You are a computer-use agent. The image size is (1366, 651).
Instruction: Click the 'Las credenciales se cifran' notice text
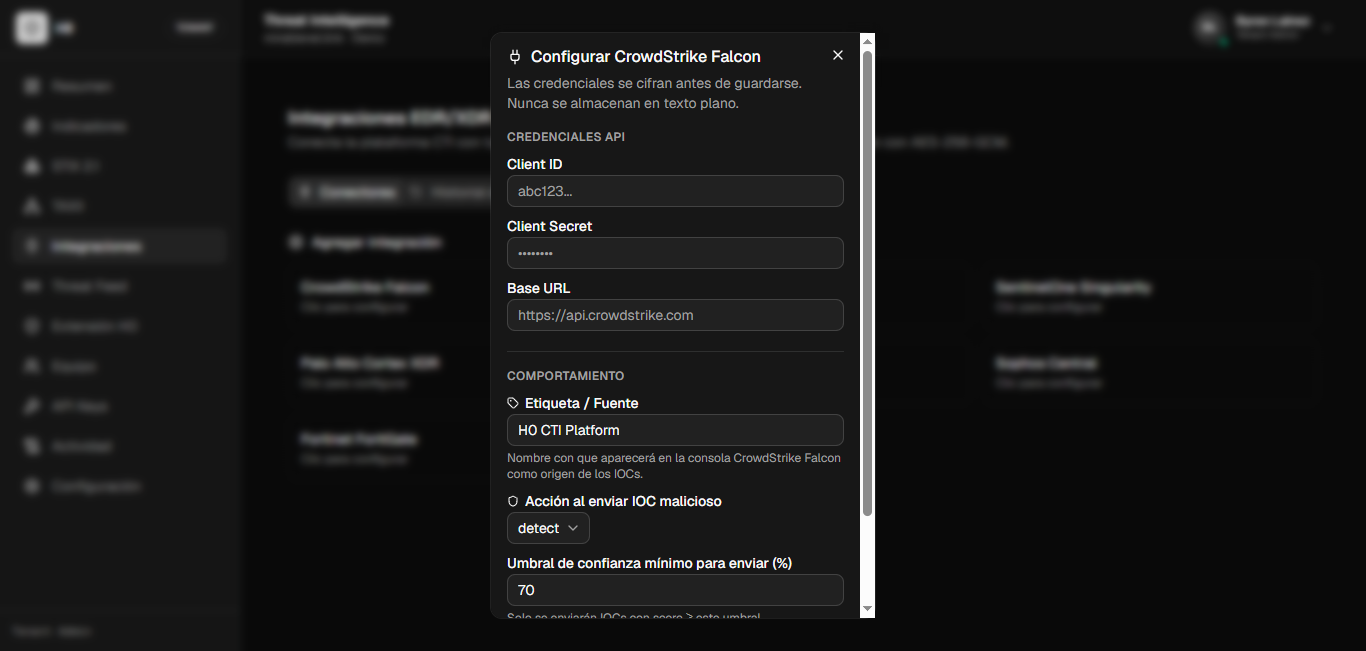(654, 93)
